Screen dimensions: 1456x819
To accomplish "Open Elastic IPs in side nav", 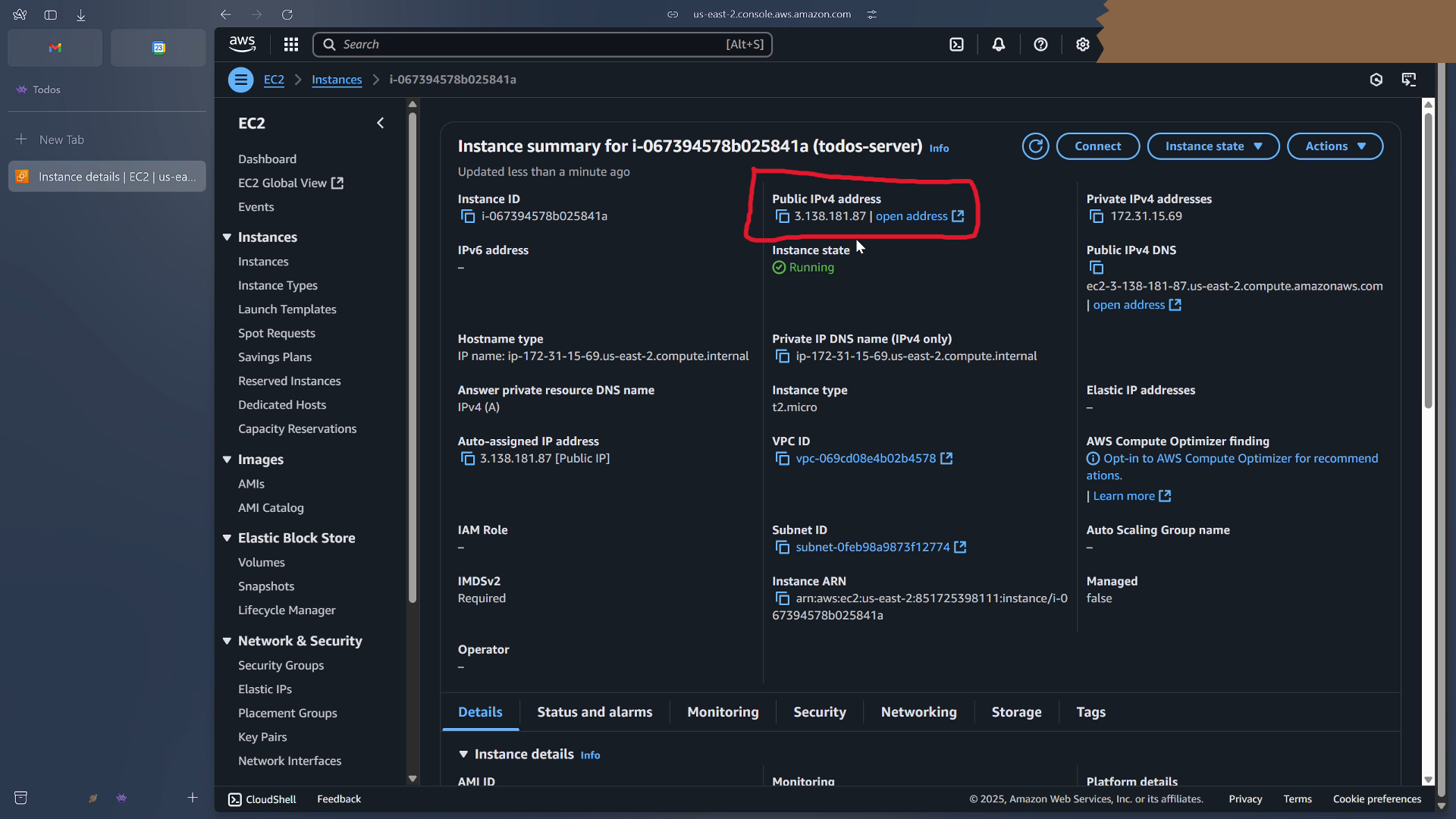I will [265, 689].
